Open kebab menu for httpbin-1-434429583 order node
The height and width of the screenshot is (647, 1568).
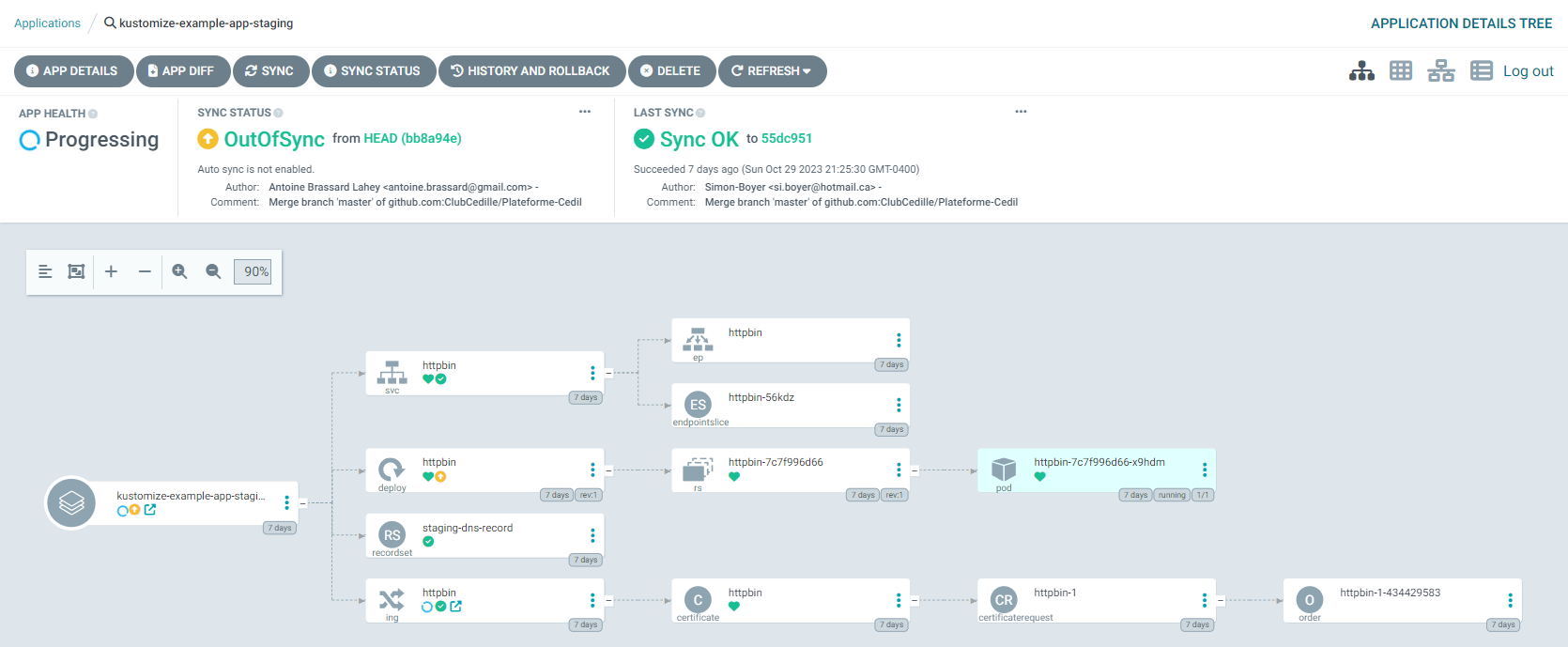tap(1510, 600)
